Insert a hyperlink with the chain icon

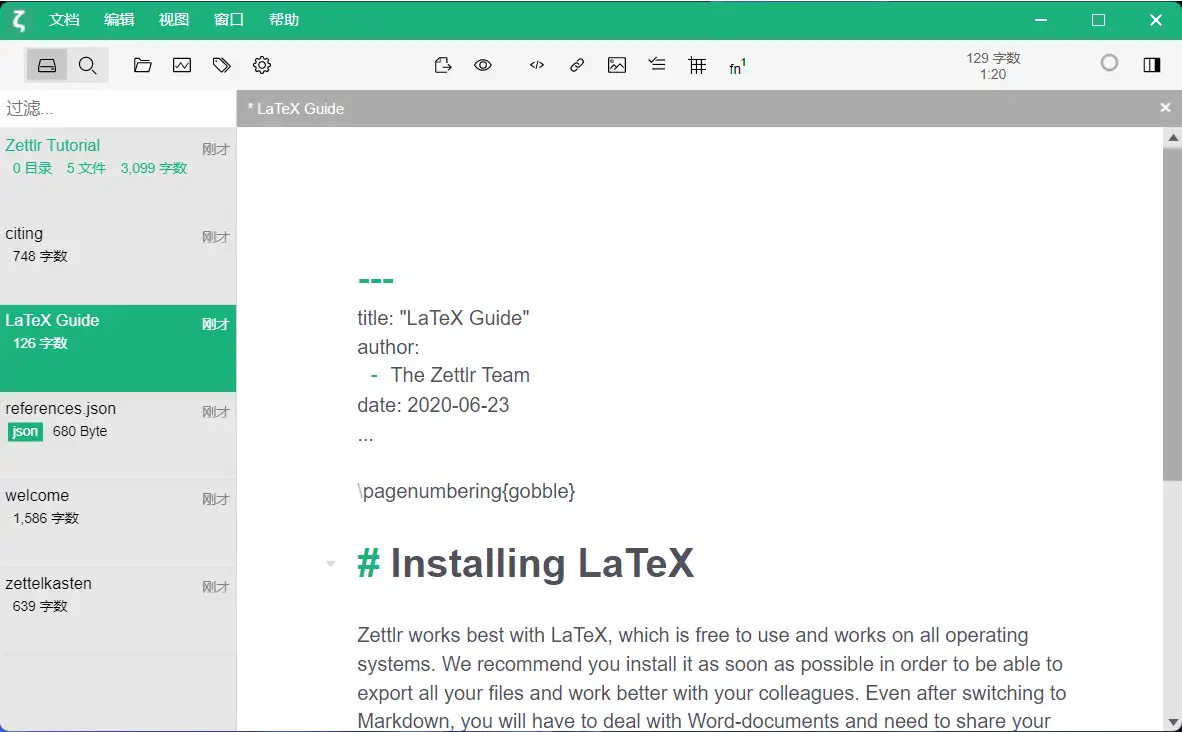point(577,66)
